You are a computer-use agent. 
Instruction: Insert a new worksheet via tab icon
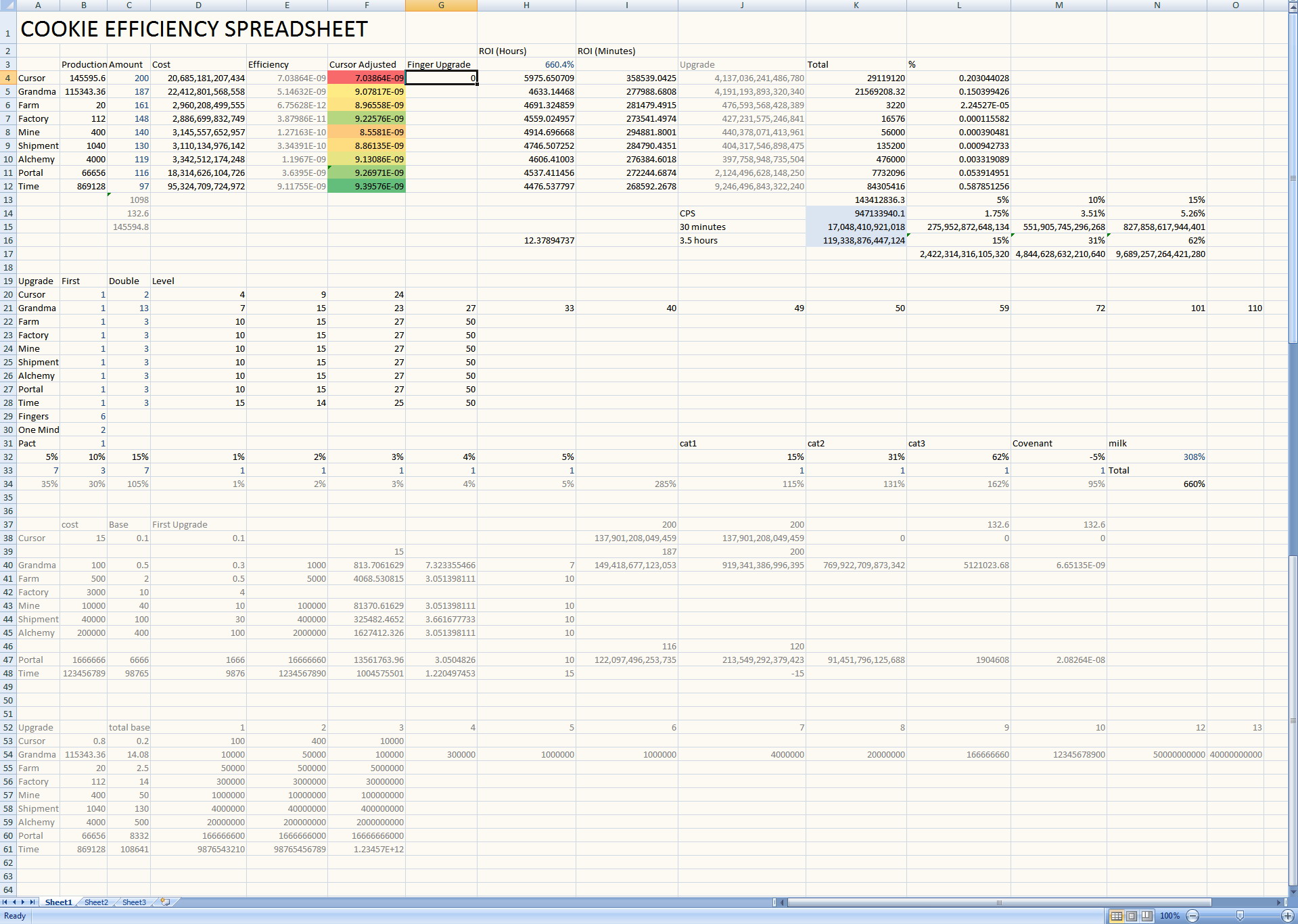point(165,902)
